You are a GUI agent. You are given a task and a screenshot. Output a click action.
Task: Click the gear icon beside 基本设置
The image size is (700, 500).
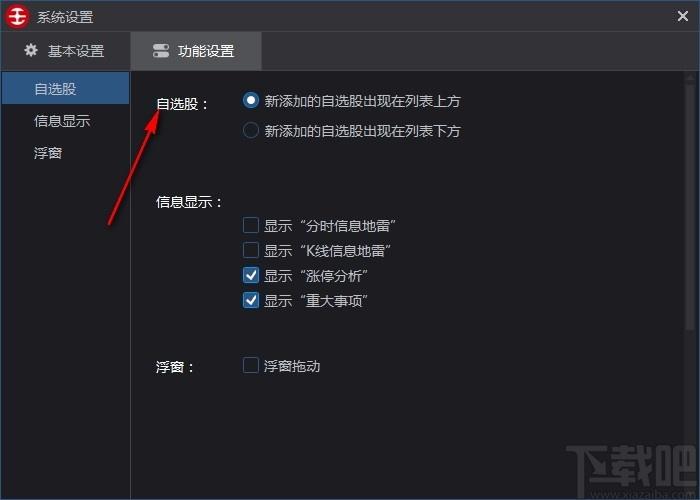(x=31, y=50)
